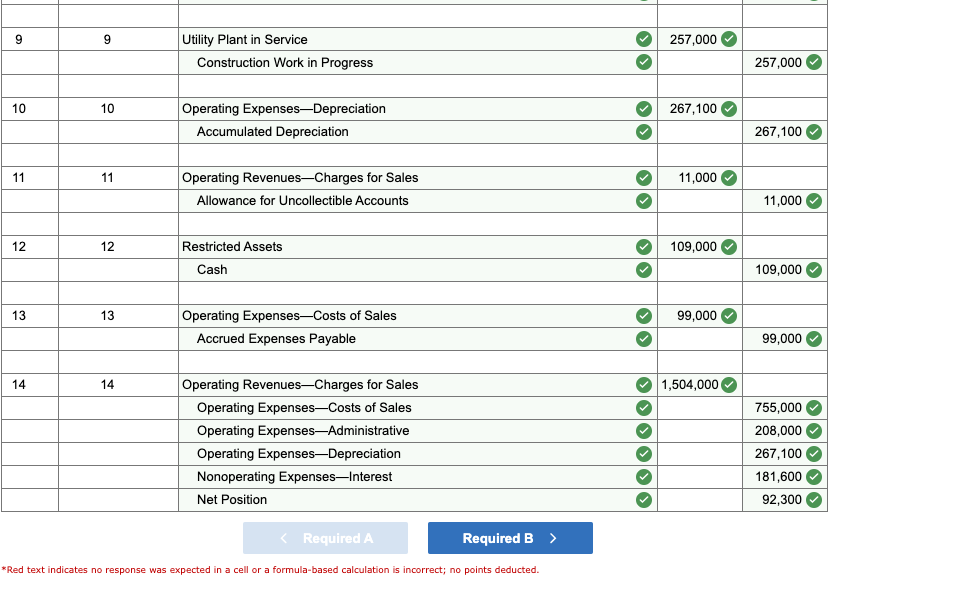Select Cash account cell in entry 12
The height and width of the screenshot is (606, 958).
coord(418,269)
